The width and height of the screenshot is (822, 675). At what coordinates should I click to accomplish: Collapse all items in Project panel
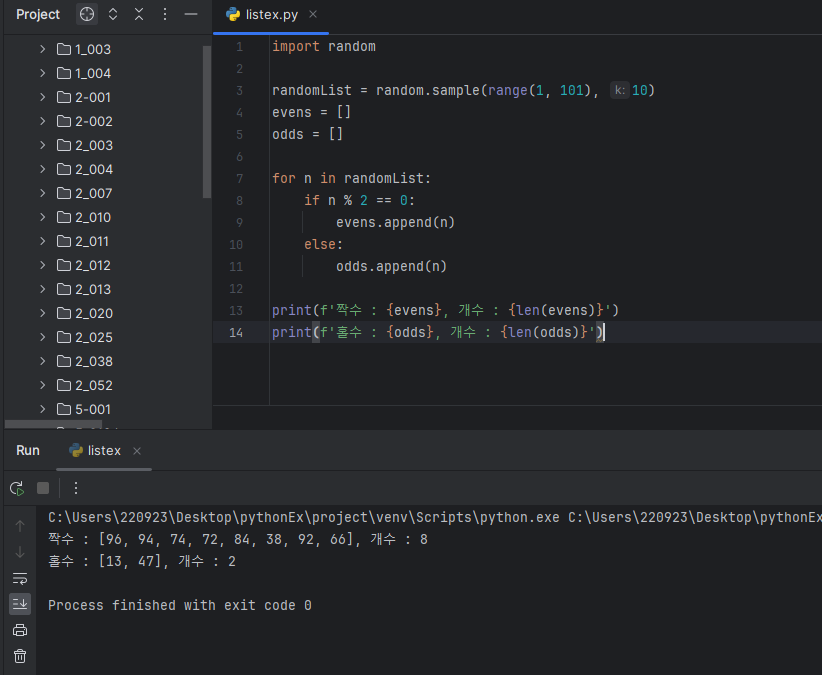[139, 14]
